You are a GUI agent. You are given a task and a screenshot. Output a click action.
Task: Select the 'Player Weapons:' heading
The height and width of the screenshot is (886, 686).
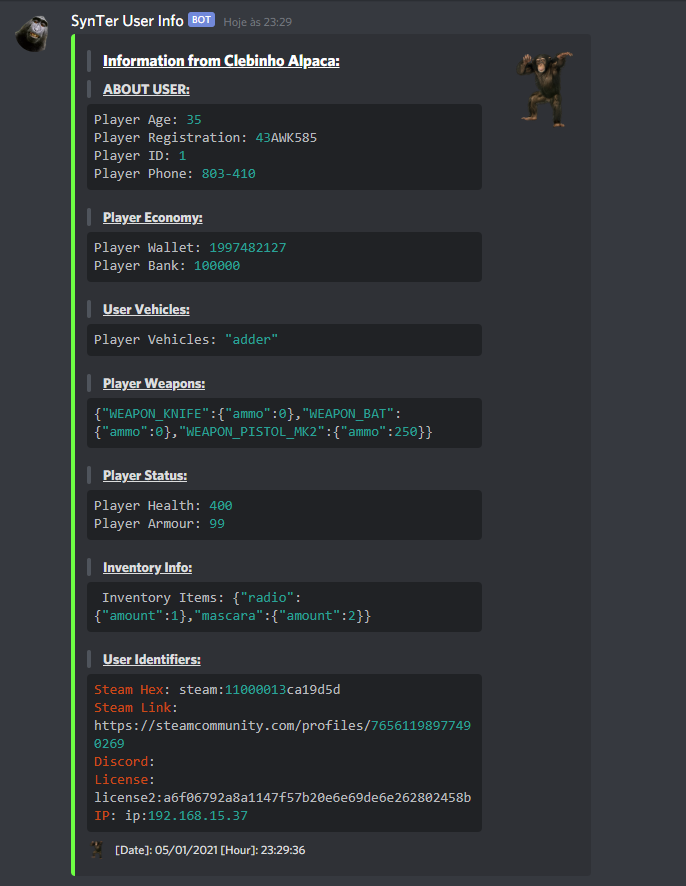[x=154, y=384]
